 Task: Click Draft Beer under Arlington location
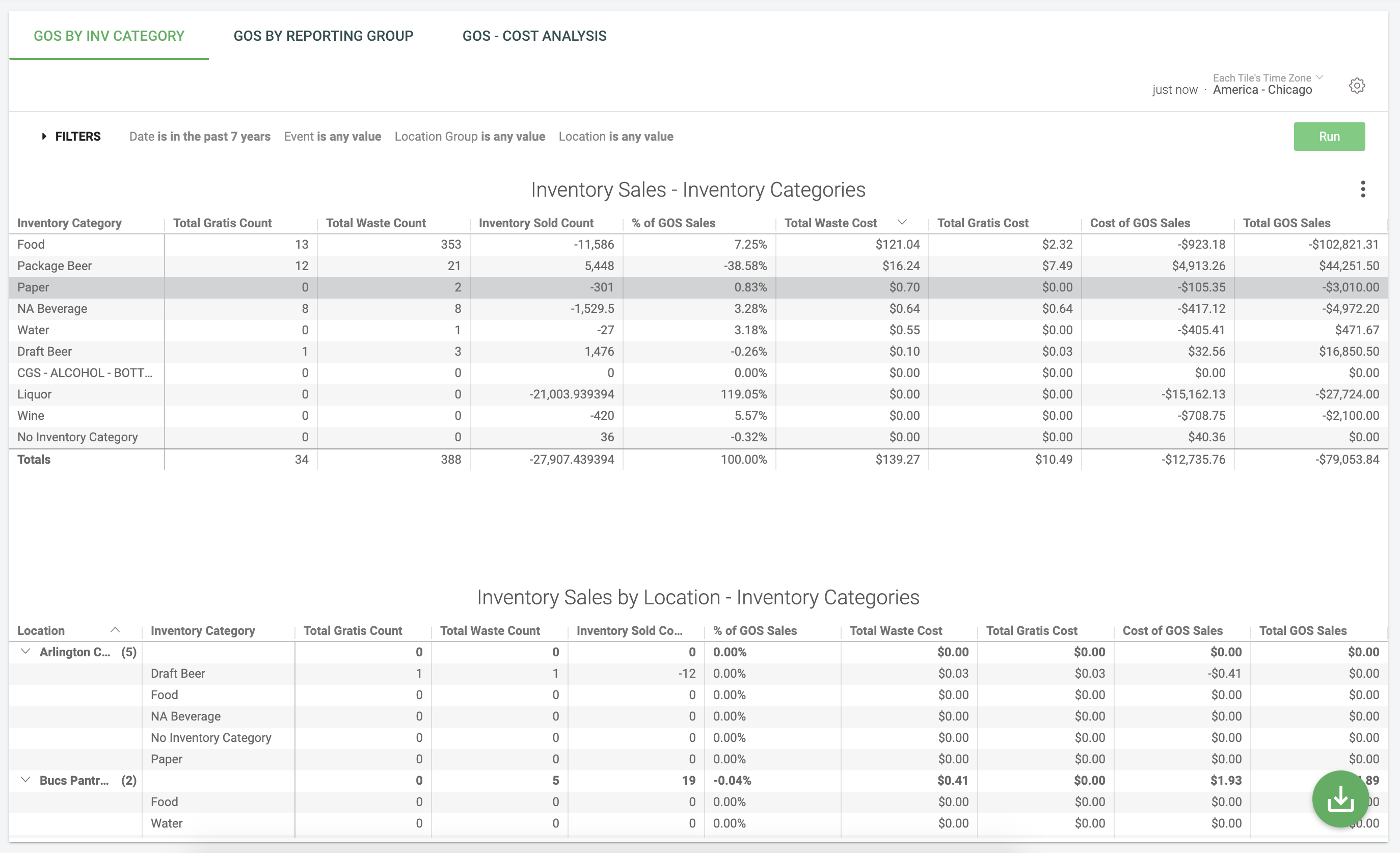pyautogui.click(x=178, y=674)
